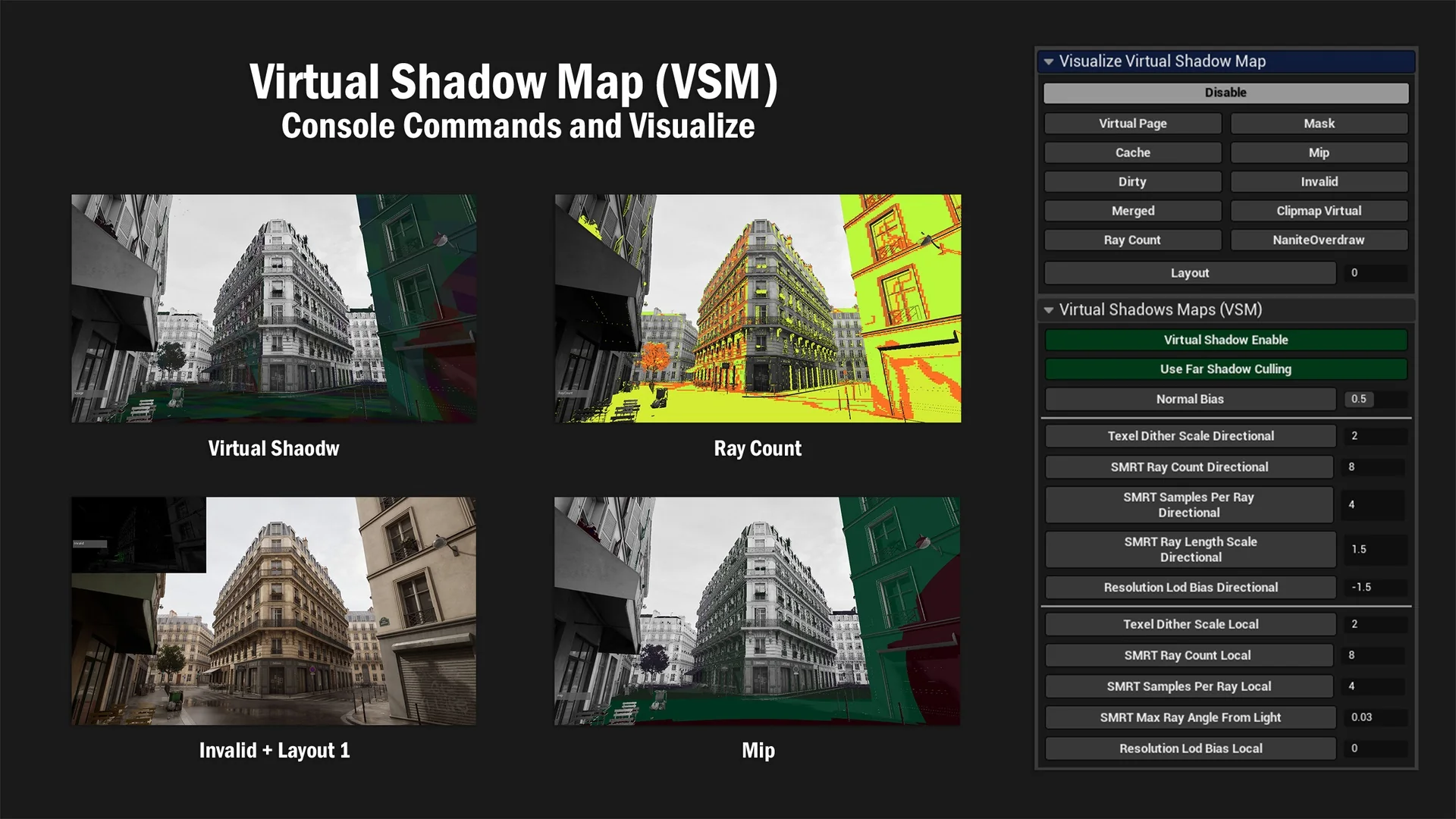Collapse the Virtual Shadows Maps (VSM) section

tap(1049, 309)
